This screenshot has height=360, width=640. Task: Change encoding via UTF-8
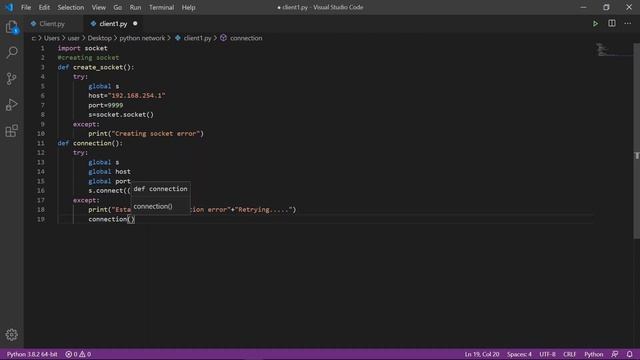tap(547, 354)
